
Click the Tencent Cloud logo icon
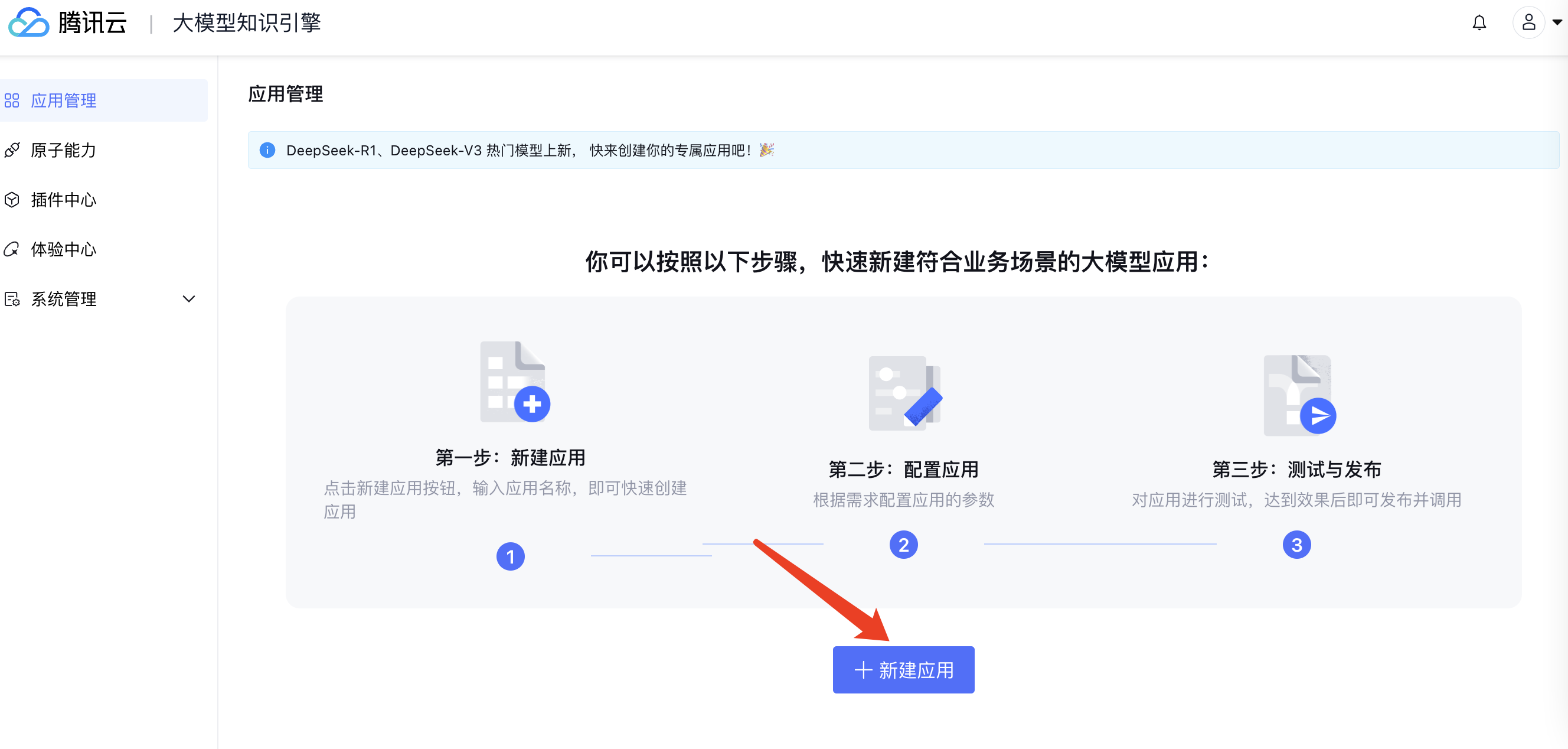28,22
